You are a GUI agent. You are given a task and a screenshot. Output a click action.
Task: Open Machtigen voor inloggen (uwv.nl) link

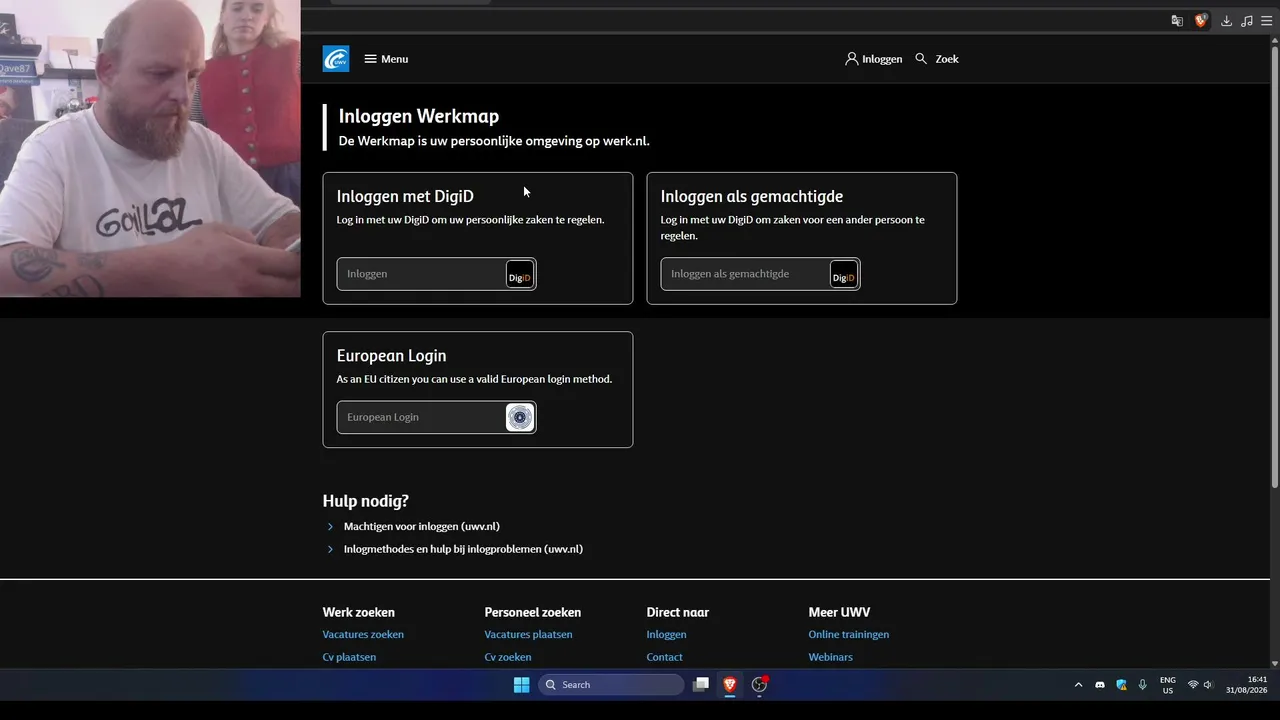(422, 526)
